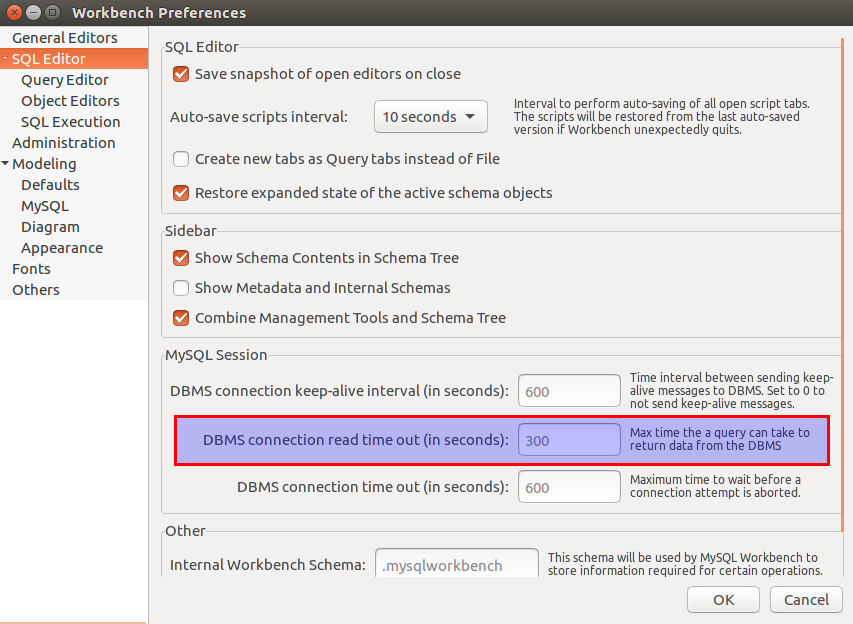The image size is (853, 624).
Task: Toggle Restore expanded state of schema objects
Action: tap(181, 193)
